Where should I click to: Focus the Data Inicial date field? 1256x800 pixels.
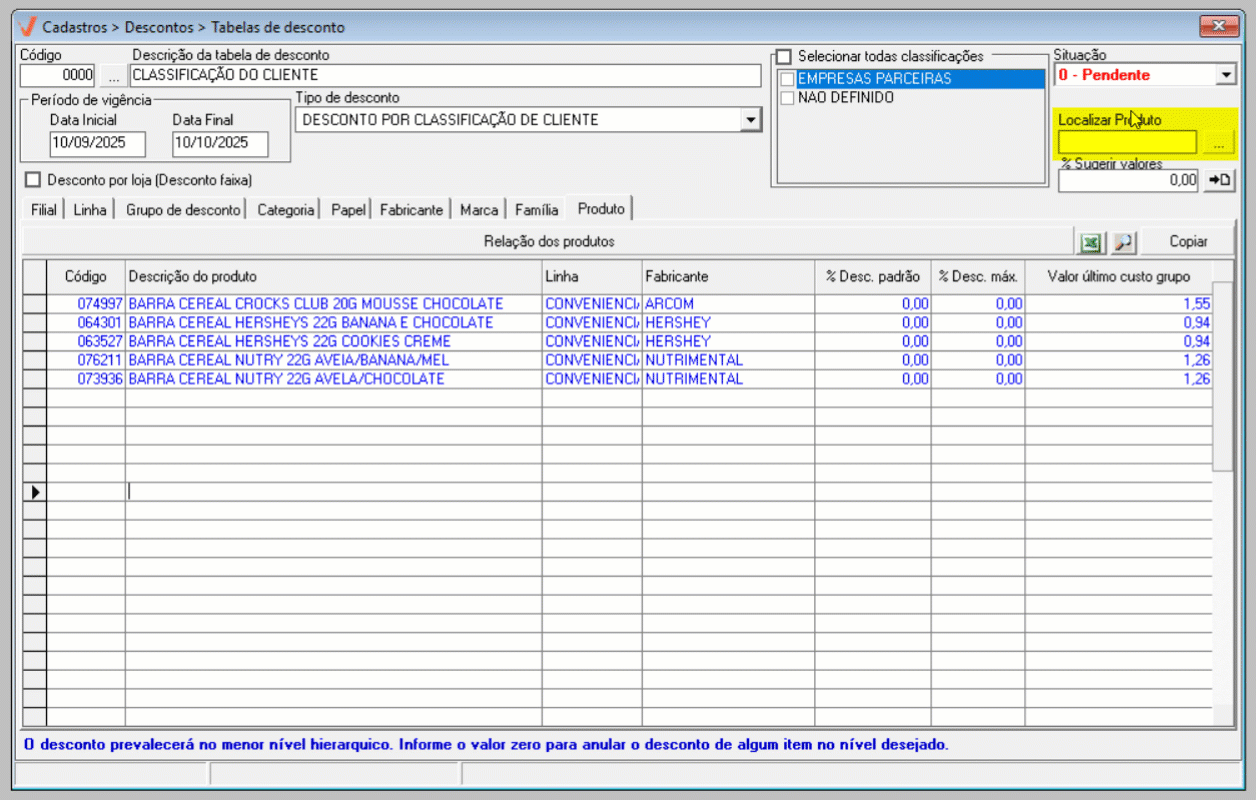(x=97, y=143)
